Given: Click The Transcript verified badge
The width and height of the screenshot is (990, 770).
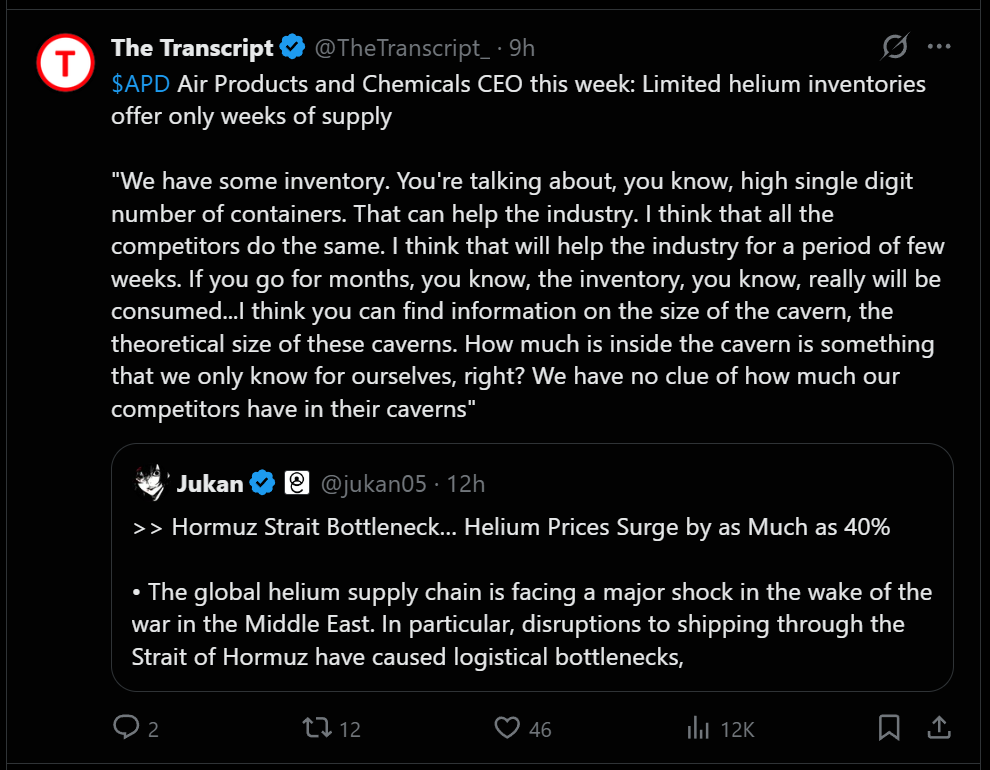Looking at the screenshot, I should tap(292, 47).
